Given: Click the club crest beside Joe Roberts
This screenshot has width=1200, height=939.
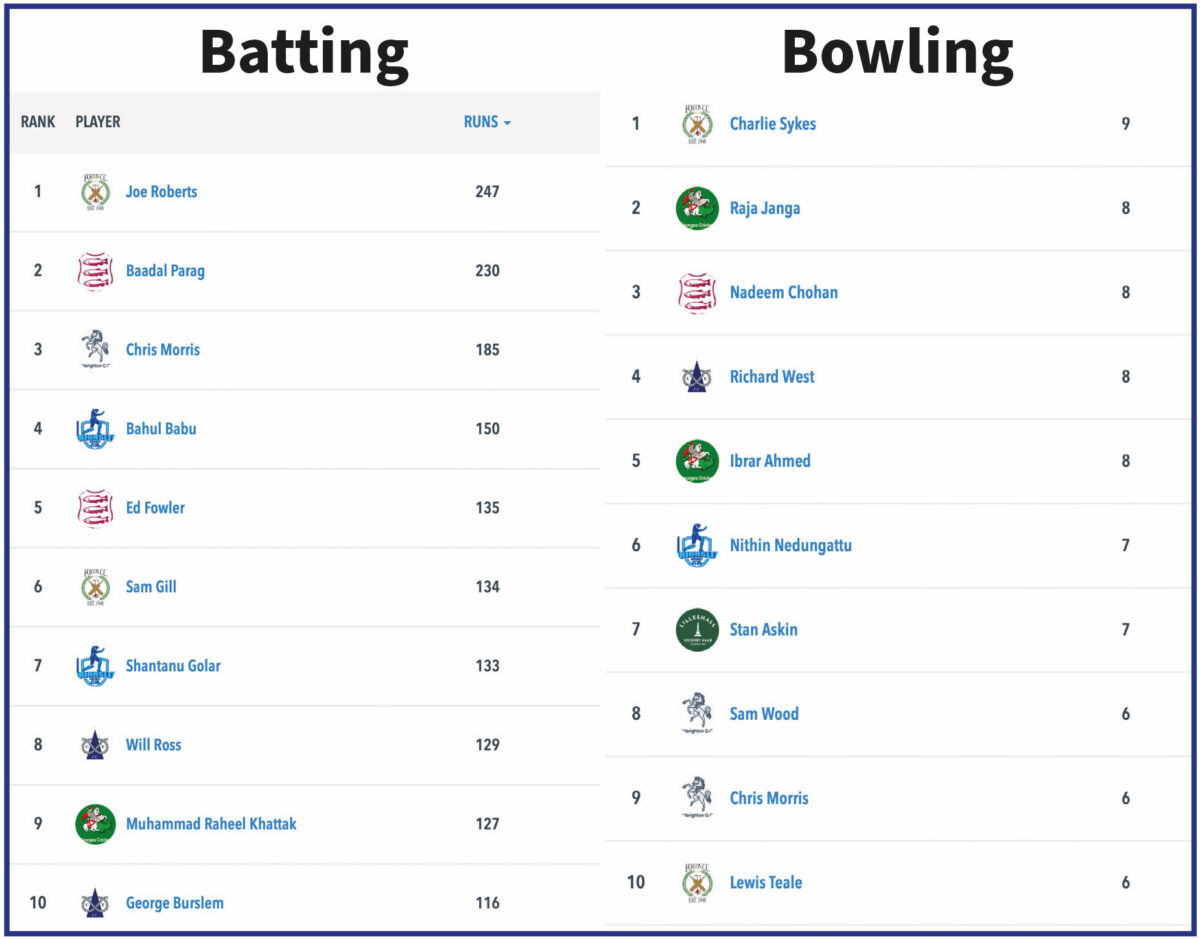Looking at the screenshot, I should pyautogui.click(x=95, y=192).
